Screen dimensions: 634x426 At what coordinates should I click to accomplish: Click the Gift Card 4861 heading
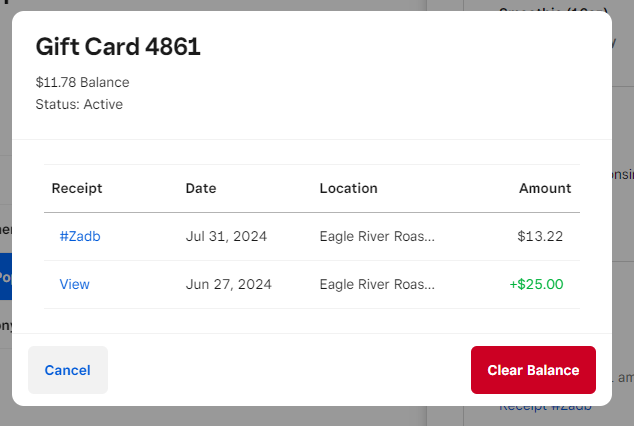pyautogui.click(x=118, y=46)
